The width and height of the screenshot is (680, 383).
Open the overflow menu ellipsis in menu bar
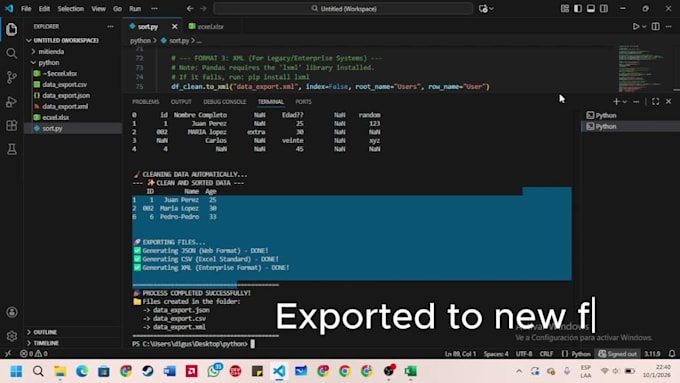pyautogui.click(x=154, y=9)
